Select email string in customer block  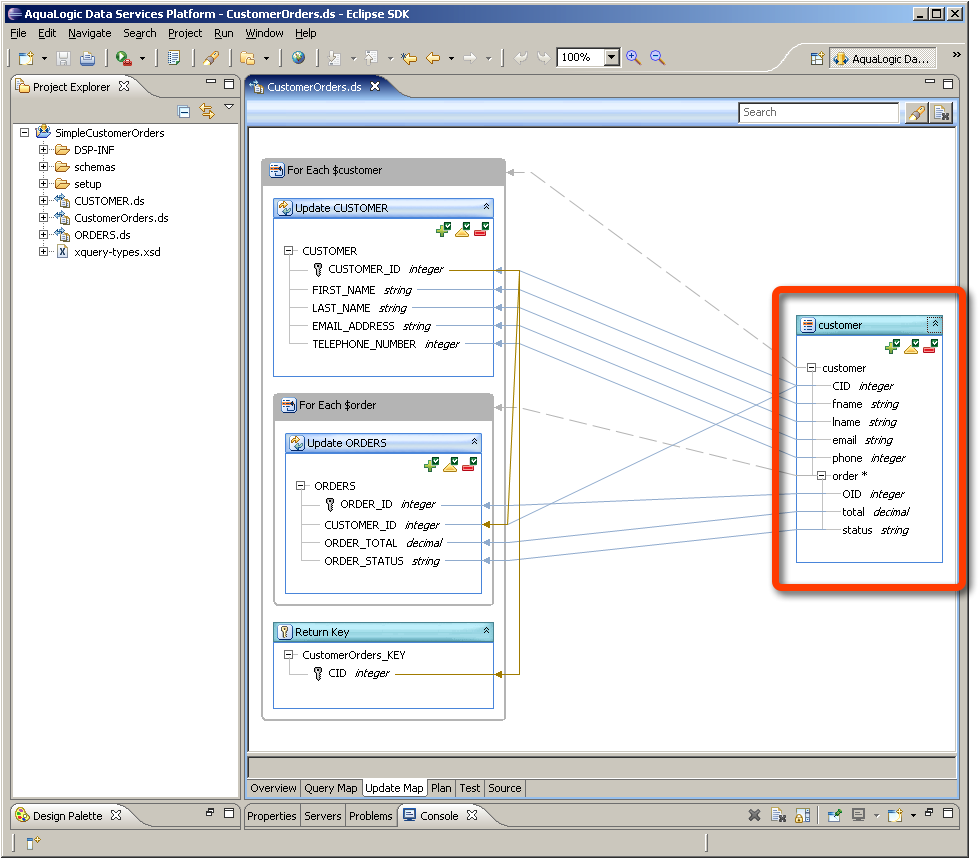coord(862,440)
